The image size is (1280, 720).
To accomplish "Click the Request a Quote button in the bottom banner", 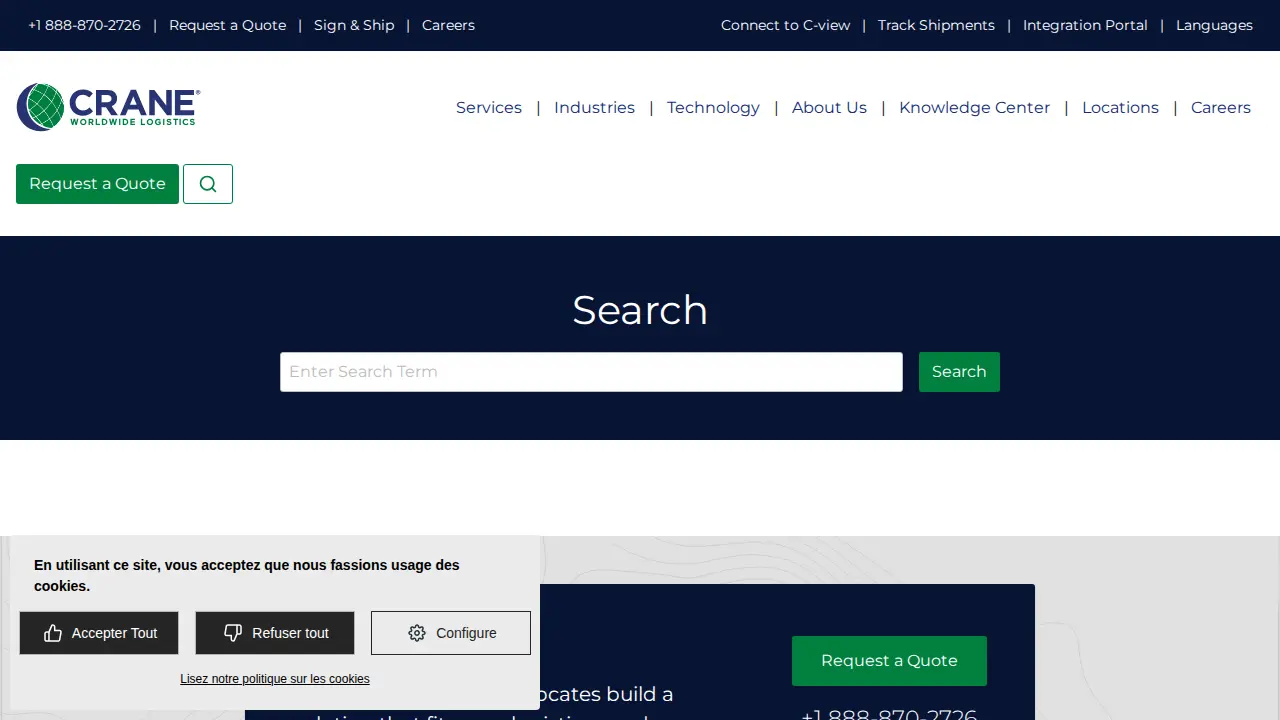I will [889, 661].
